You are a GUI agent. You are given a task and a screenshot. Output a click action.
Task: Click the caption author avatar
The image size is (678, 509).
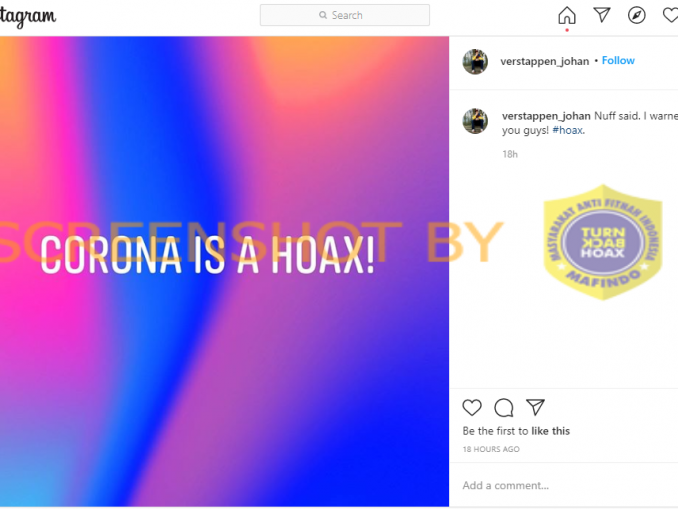[x=475, y=121]
